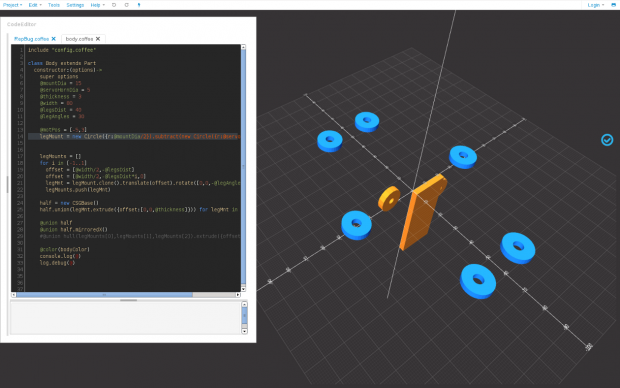The height and width of the screenshot is (388, 620).
Task: Click the '@union half.mirroredX()' line
Action: pos(74,229)
